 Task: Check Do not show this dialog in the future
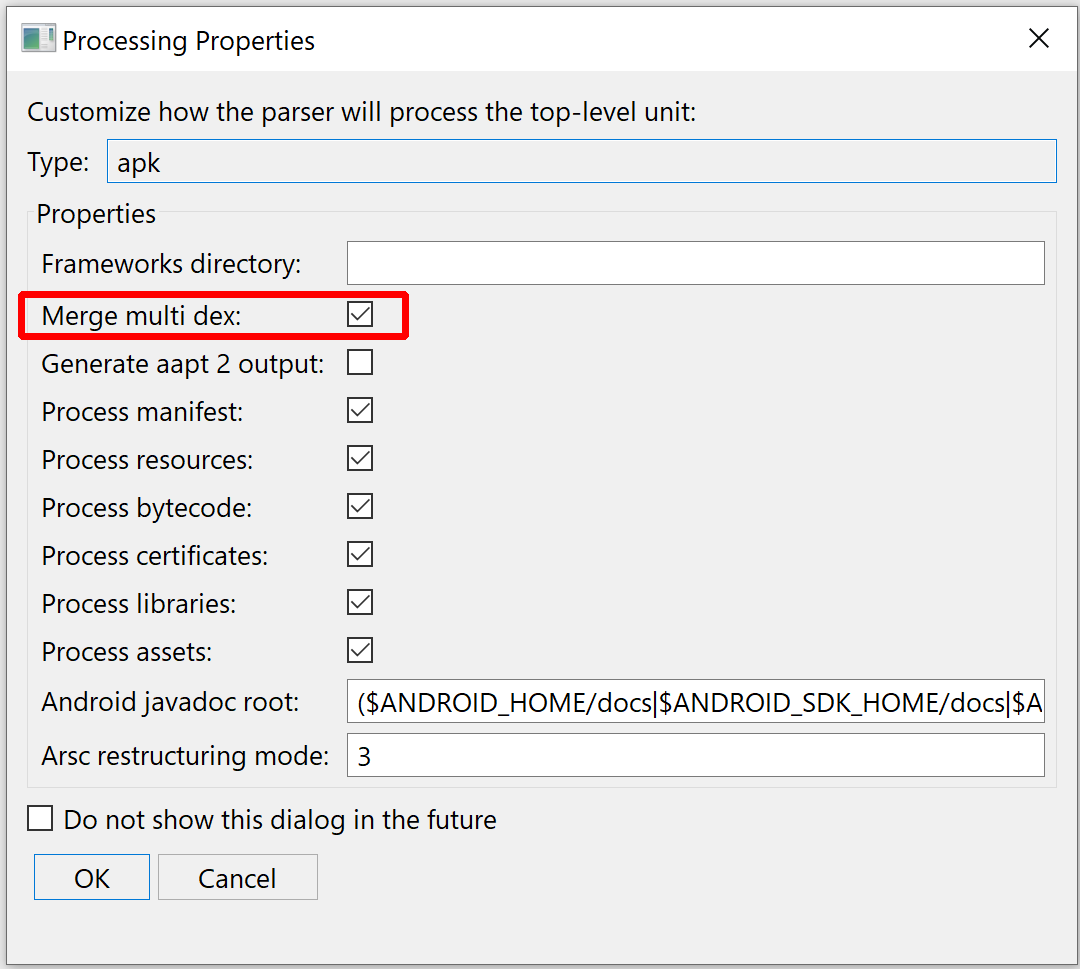pyautogui.click(x=40, y=819)
